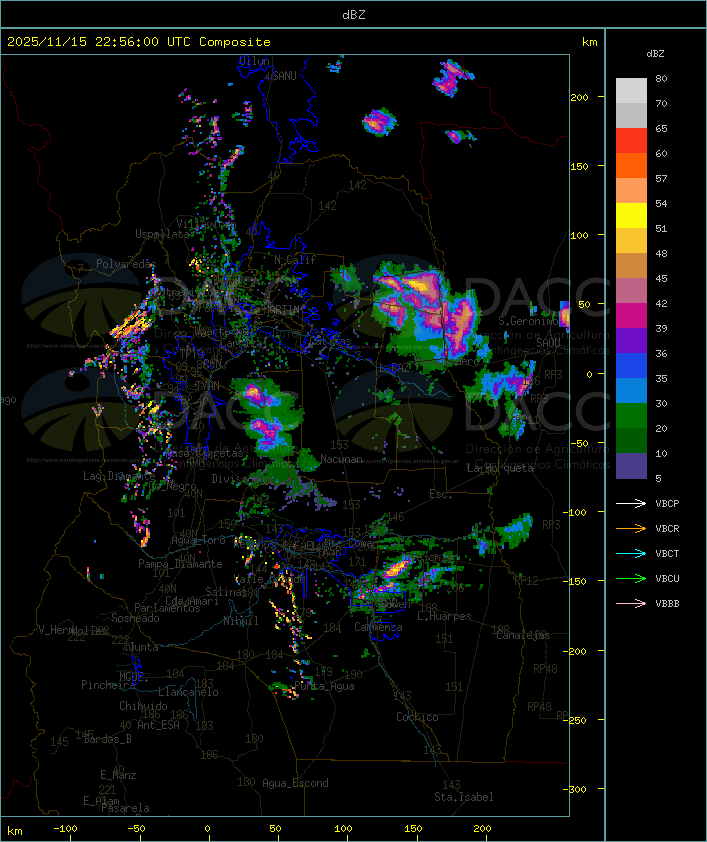707x842 pixels.
Task: Select the yellow 54 dBZ color swatch
Action: 631,215
